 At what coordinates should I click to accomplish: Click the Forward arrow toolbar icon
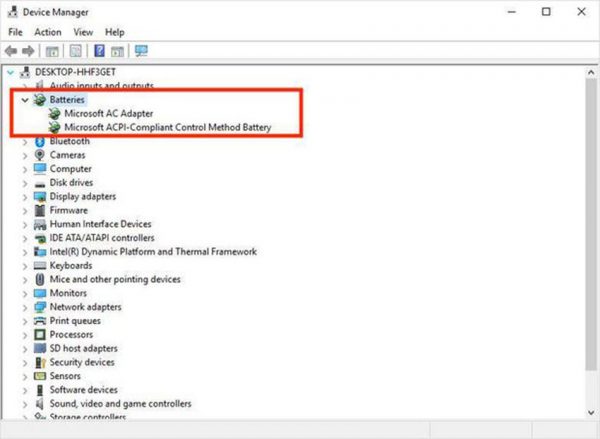click(x=28, y=51)
